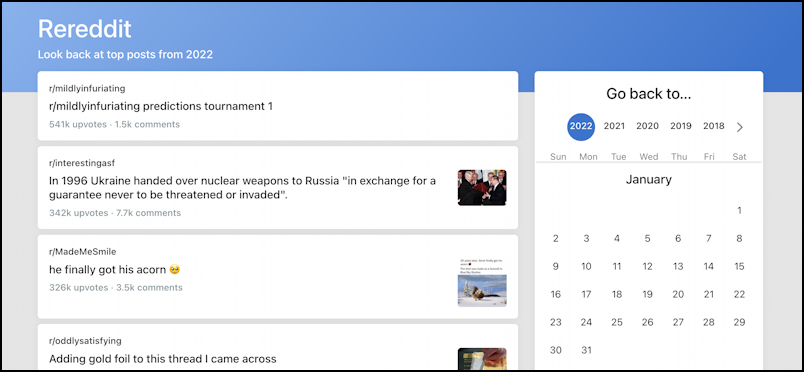Pick January 20 in the calendar
Image resolution: width=804 pixels, height=372 pixels.
click(x=678, y=295)
